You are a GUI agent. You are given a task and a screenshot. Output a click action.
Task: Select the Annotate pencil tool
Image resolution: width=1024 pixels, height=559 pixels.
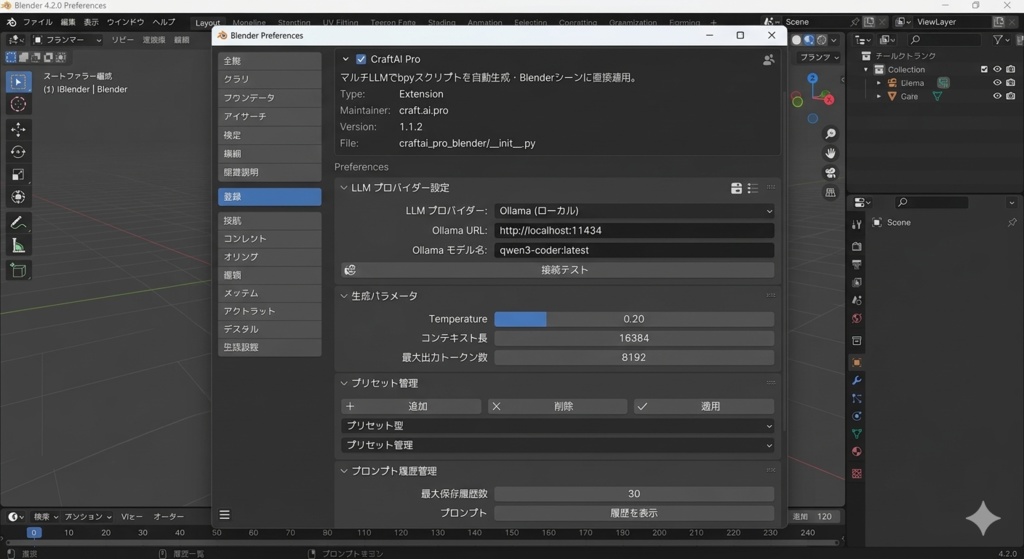(x=18, y=223)
